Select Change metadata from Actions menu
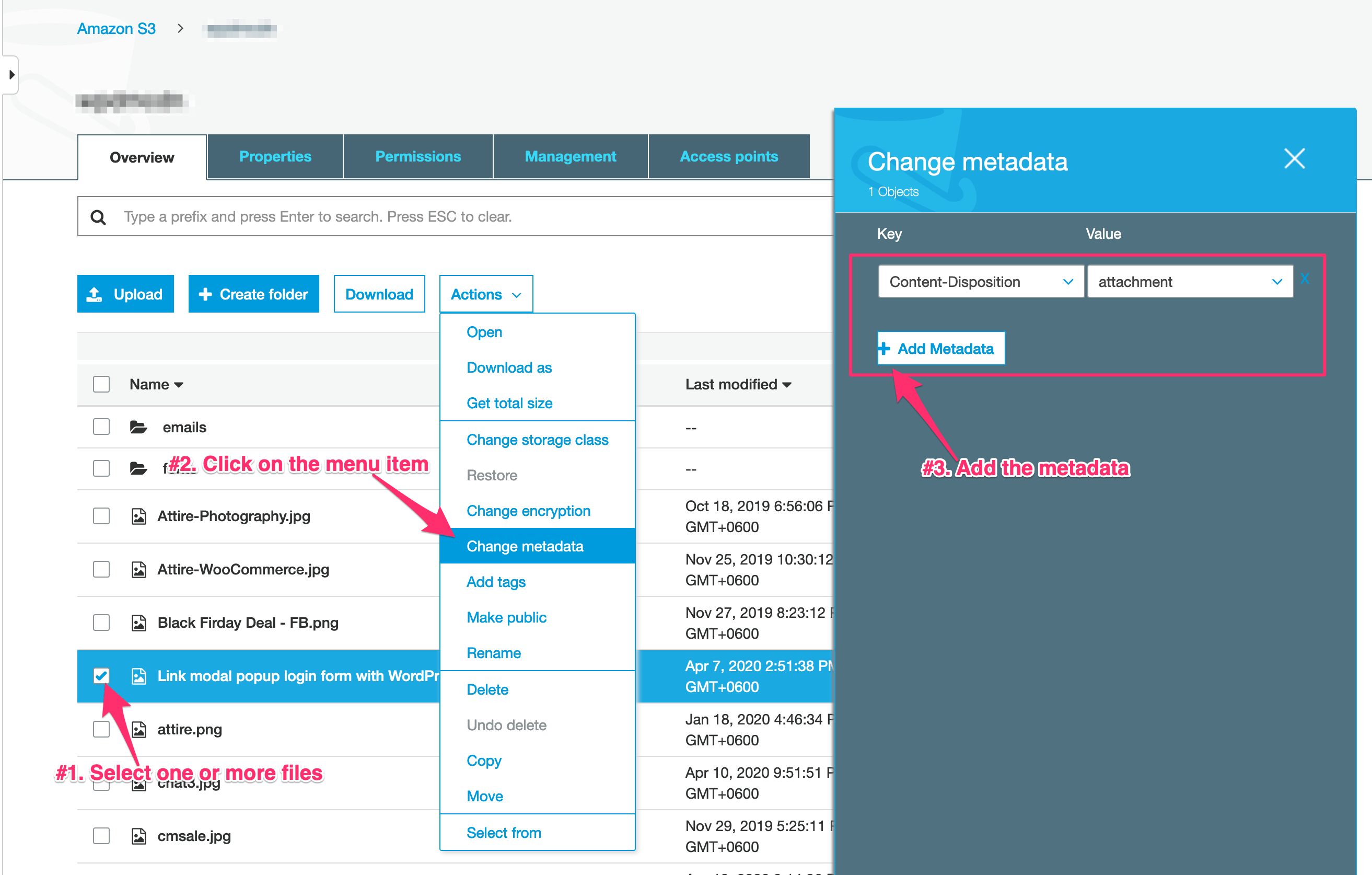Screen dimensions: 1372x875 point(524,546)
